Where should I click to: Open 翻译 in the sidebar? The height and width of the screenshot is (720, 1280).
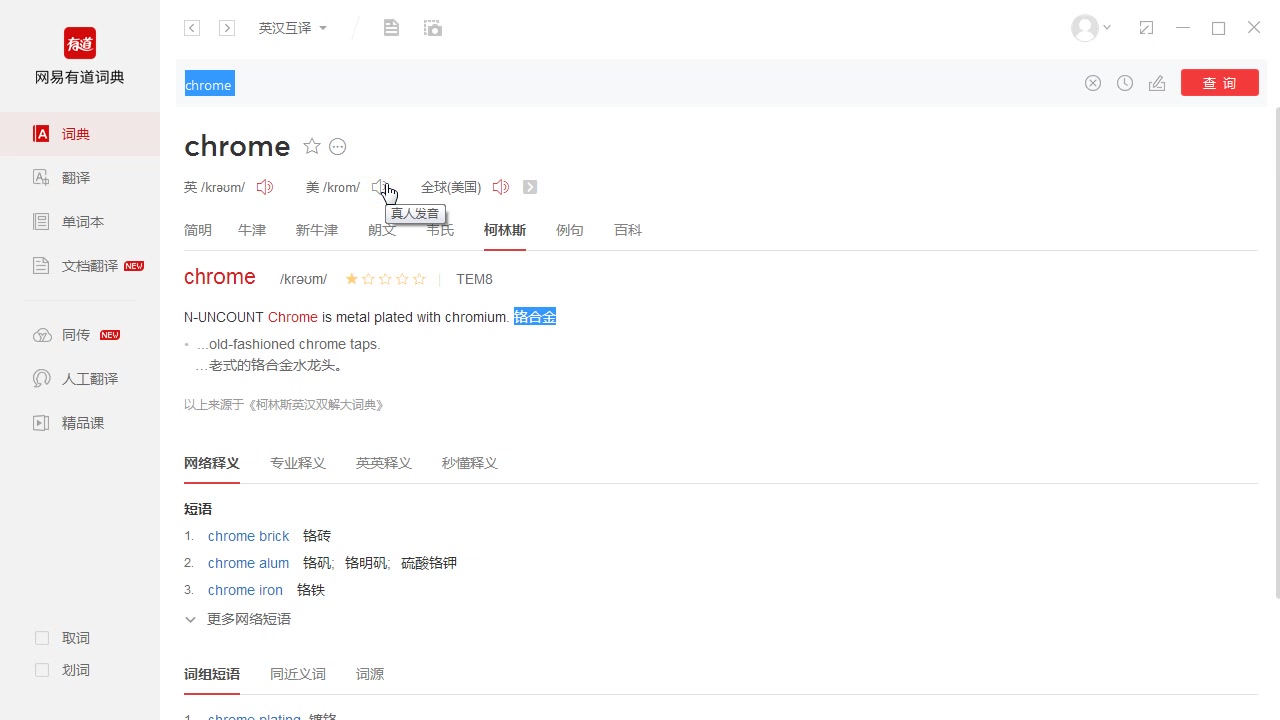pos(80,178)
